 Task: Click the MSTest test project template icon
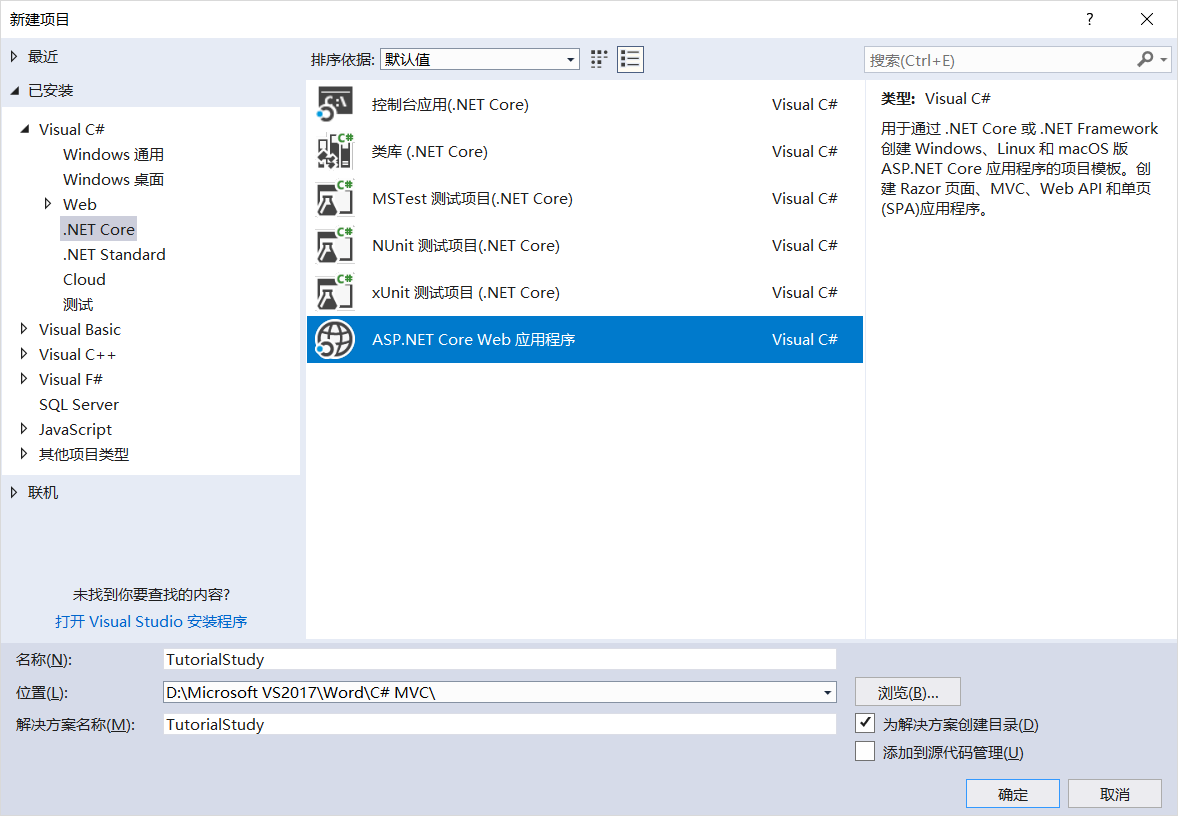pos(334,198)
